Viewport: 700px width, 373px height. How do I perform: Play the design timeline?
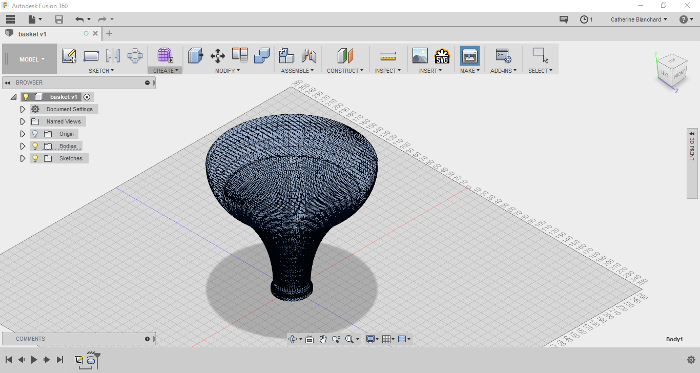[34, 360]
